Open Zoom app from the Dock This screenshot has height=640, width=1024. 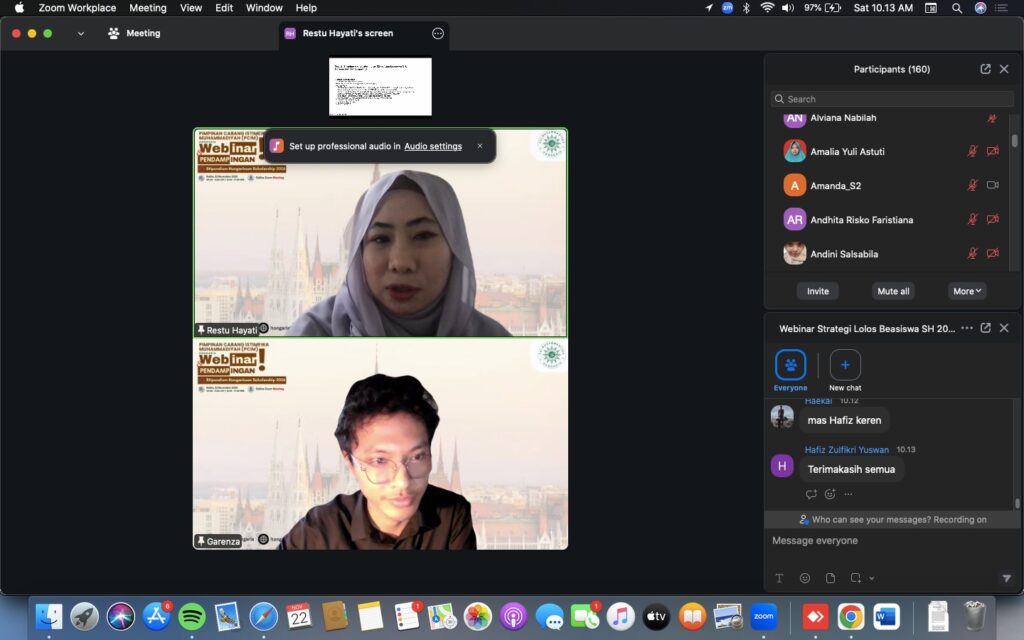764,616
